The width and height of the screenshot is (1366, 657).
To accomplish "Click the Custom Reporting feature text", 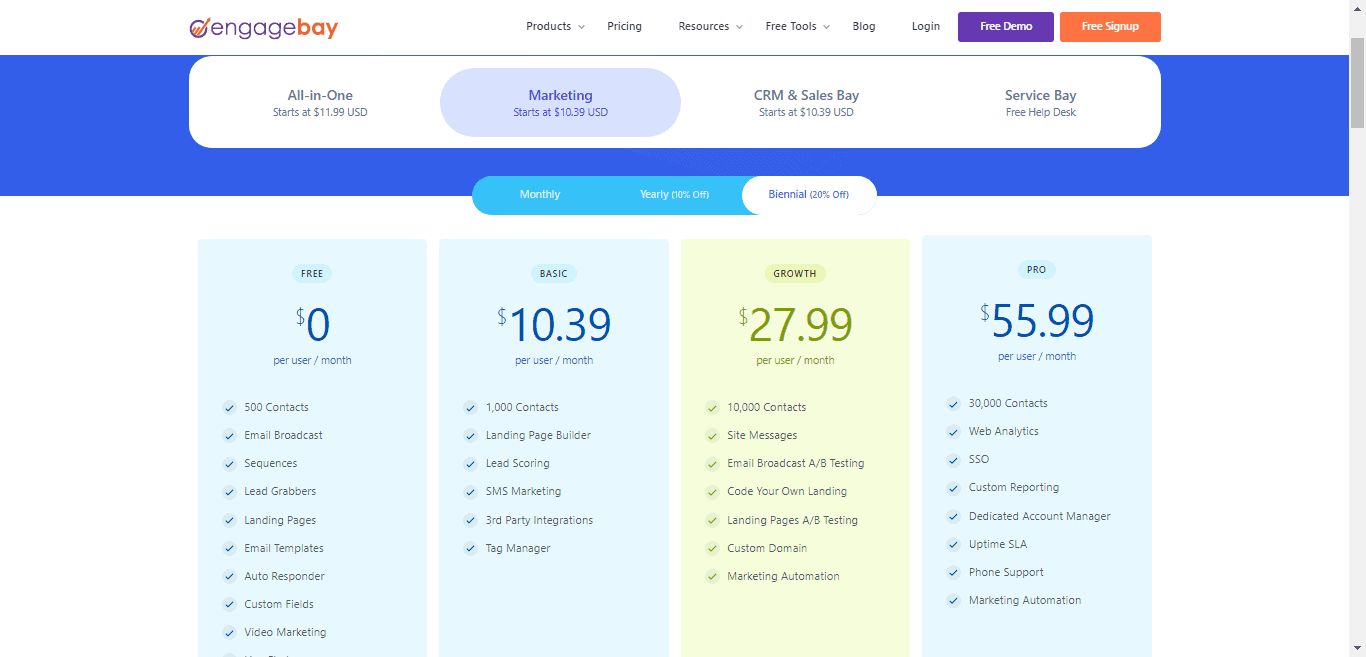I will click(1014, 488).
